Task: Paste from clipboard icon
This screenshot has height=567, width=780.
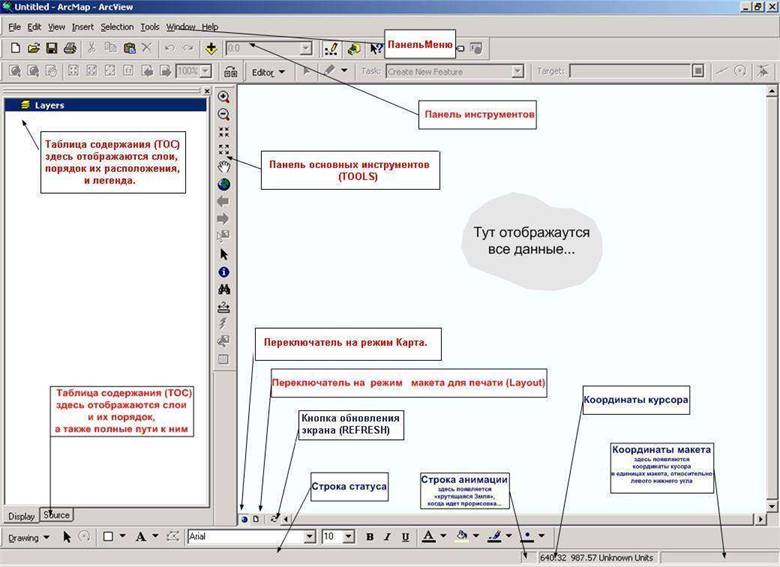Action: point(129,48)
